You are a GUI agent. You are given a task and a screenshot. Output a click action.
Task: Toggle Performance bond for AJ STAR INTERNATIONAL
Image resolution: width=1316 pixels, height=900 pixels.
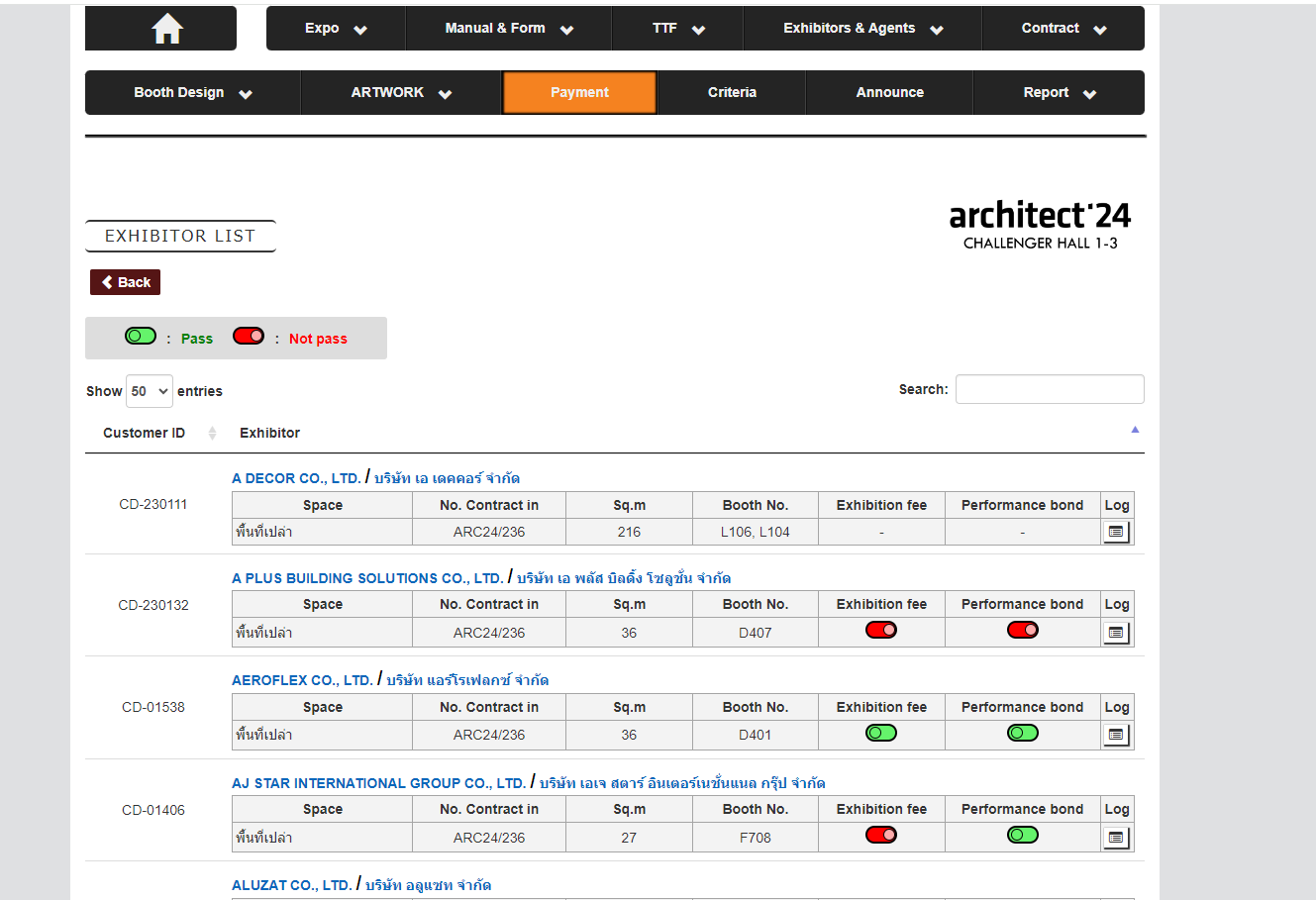point(1023,835)
